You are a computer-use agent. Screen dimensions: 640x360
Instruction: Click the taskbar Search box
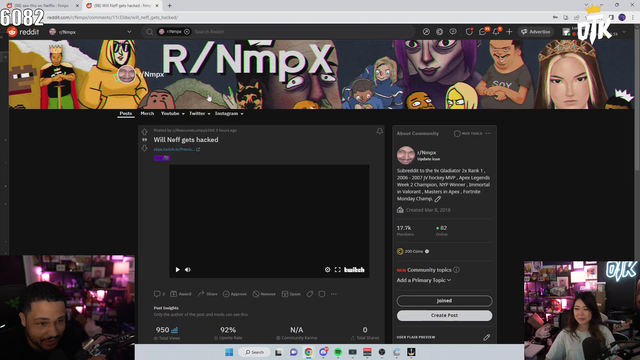click(254, 352)
